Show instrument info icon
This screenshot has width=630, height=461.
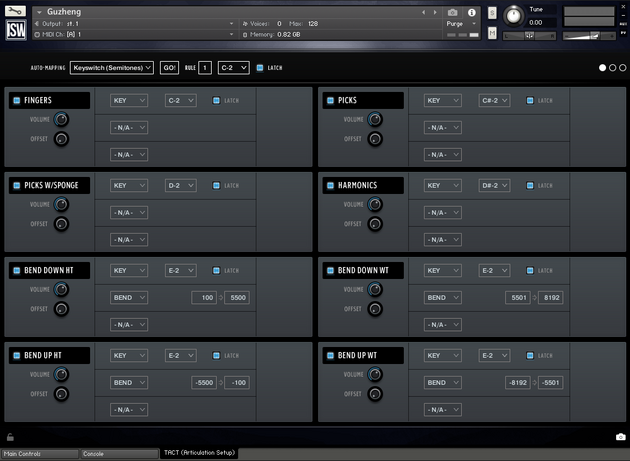pos(472,12)
